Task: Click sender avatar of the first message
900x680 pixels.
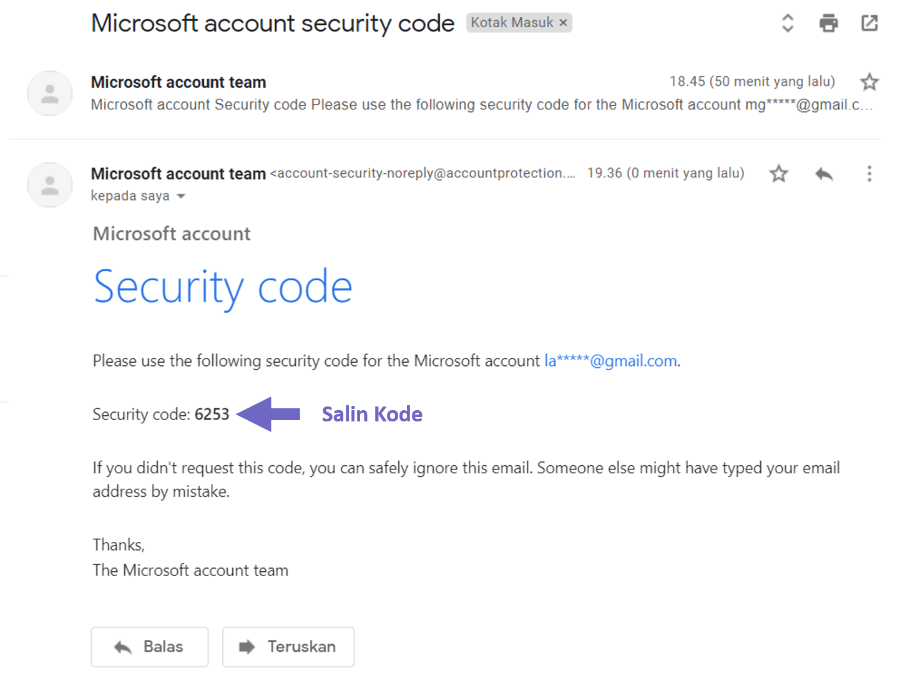Action: click(x=50, y=94)
